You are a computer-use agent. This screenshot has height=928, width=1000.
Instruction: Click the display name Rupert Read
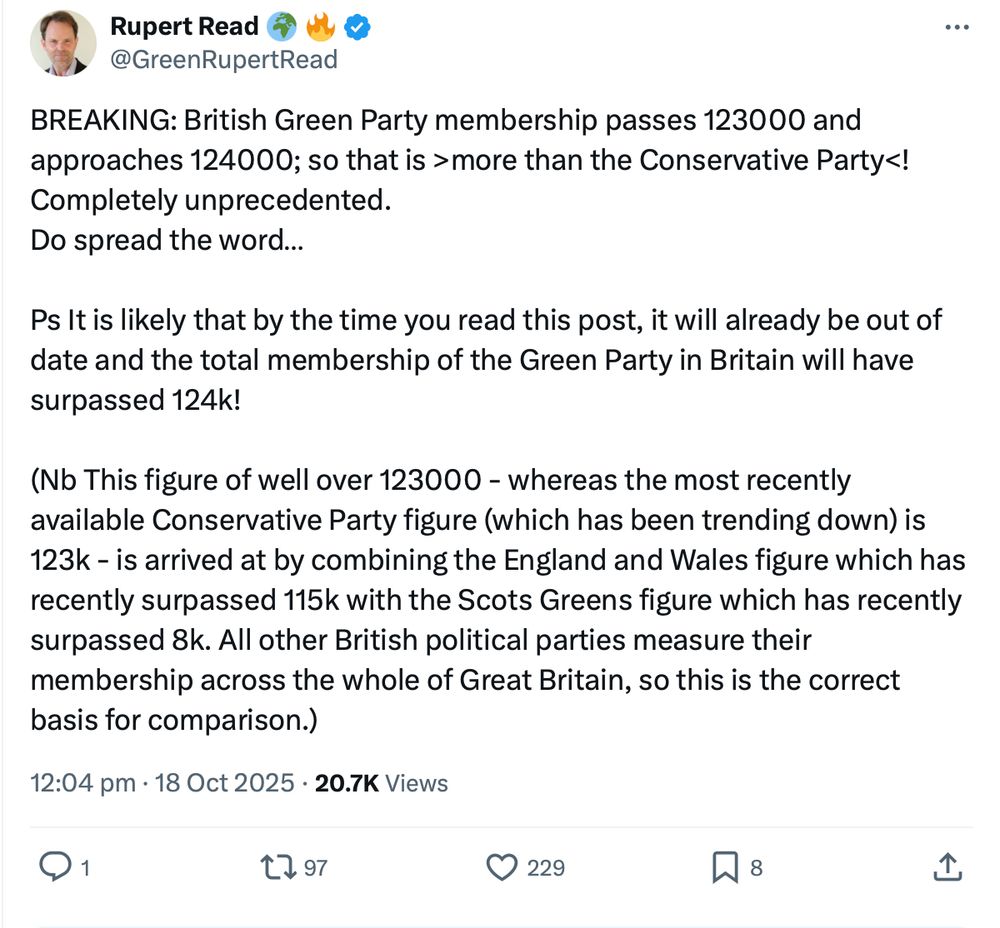click(x=184, y=27)
